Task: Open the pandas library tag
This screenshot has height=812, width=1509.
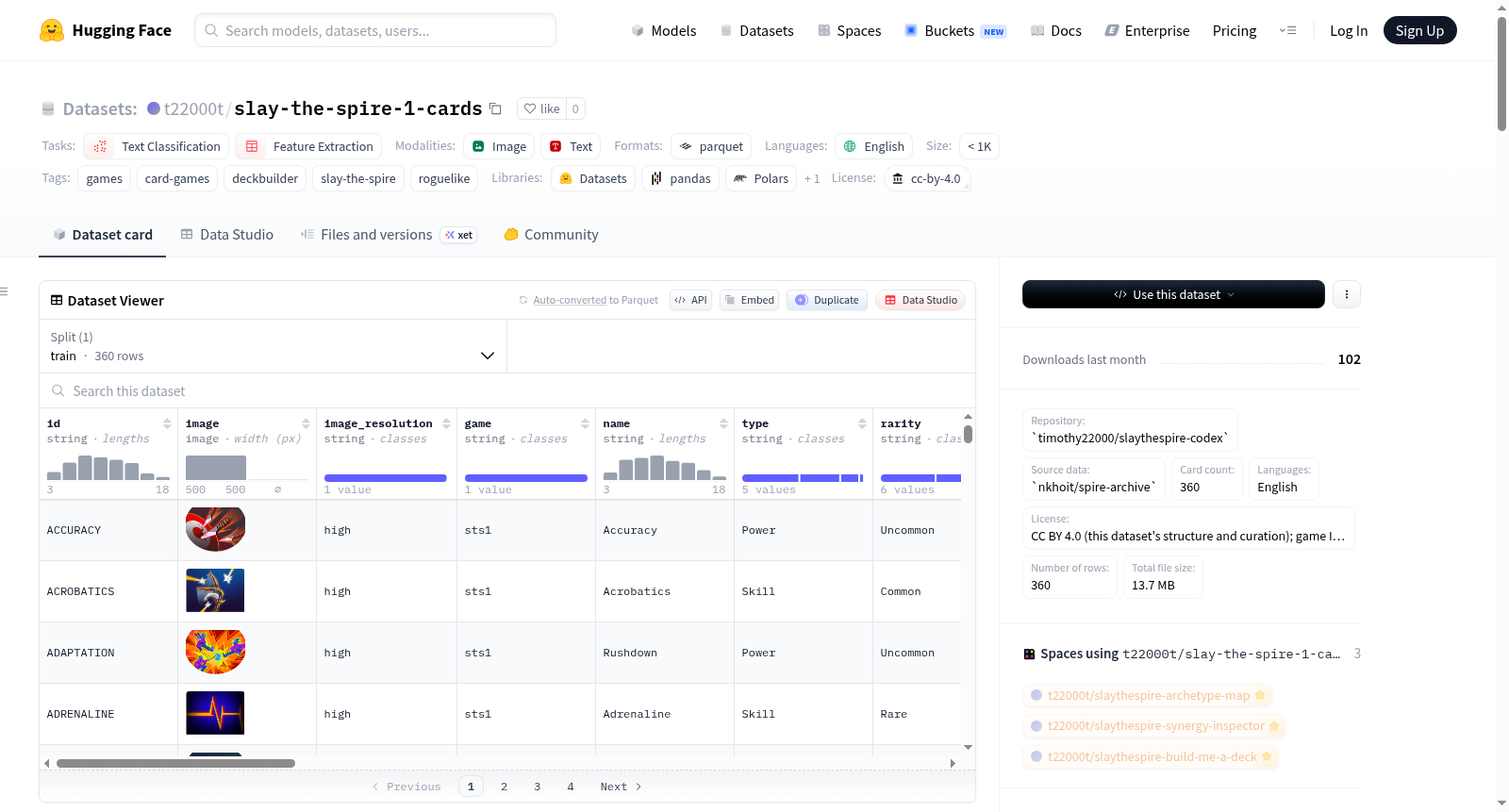Action: pyautogui.click(x=681, y=178)
